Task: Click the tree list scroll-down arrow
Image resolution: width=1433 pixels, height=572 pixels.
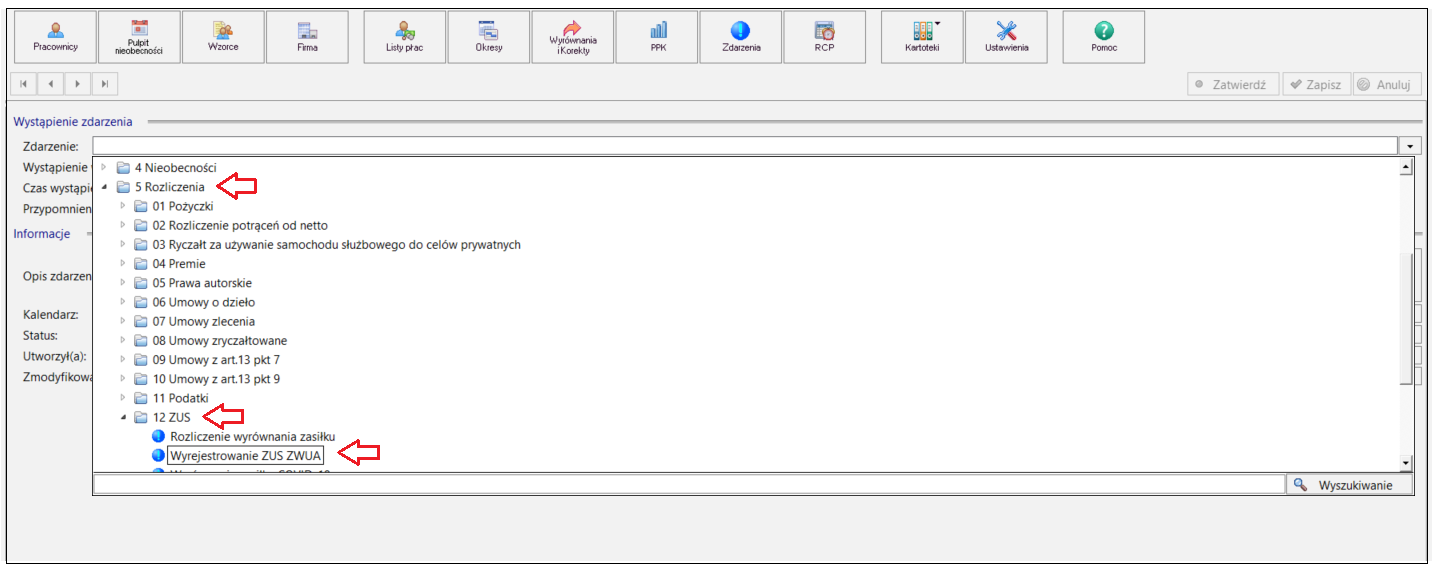Action: [1406, 464]
